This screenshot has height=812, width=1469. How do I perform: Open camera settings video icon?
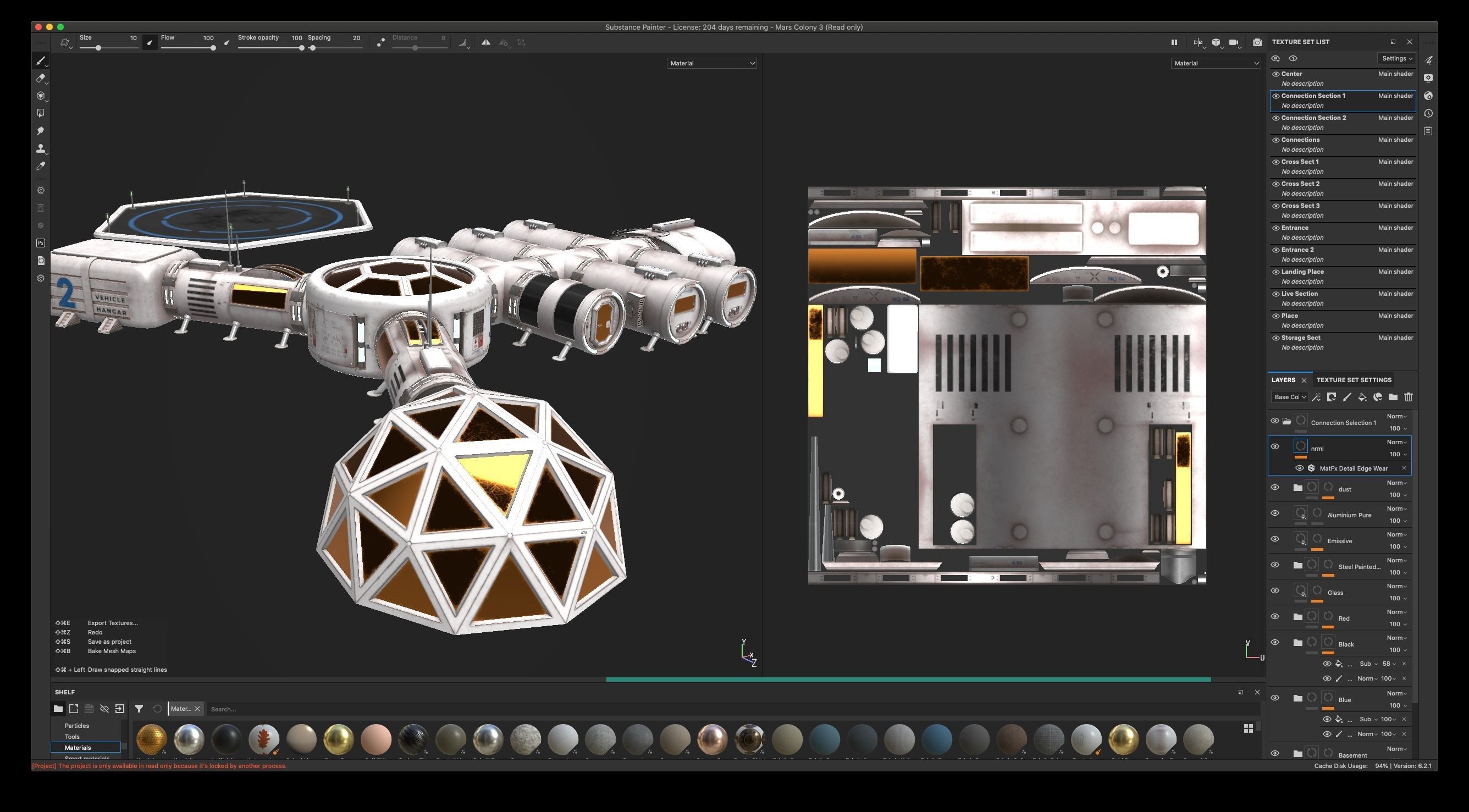1234,42
